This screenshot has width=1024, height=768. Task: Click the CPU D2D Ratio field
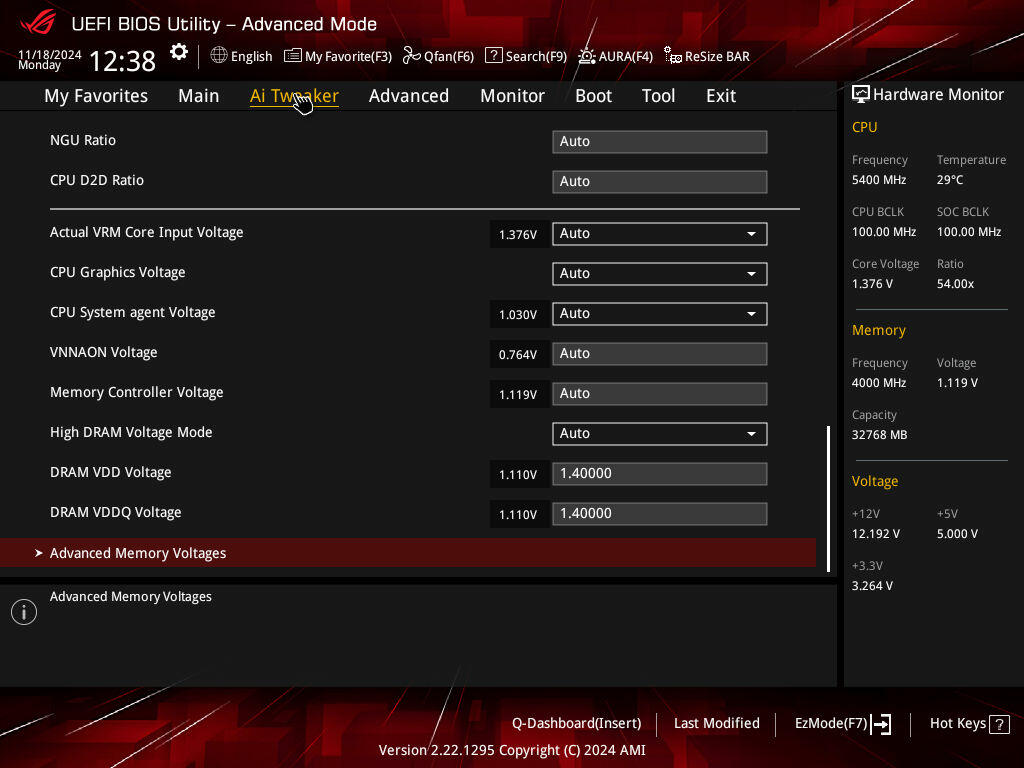click(x=660, y=182)
